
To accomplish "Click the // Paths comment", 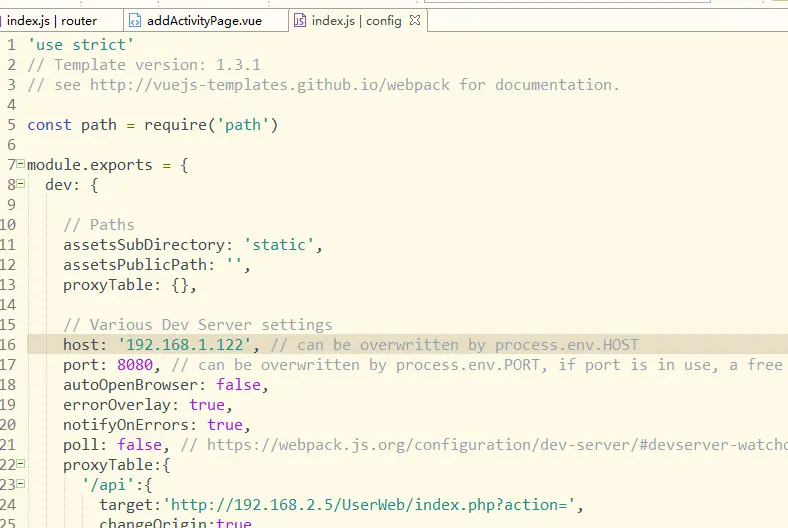I will [99, 225].
